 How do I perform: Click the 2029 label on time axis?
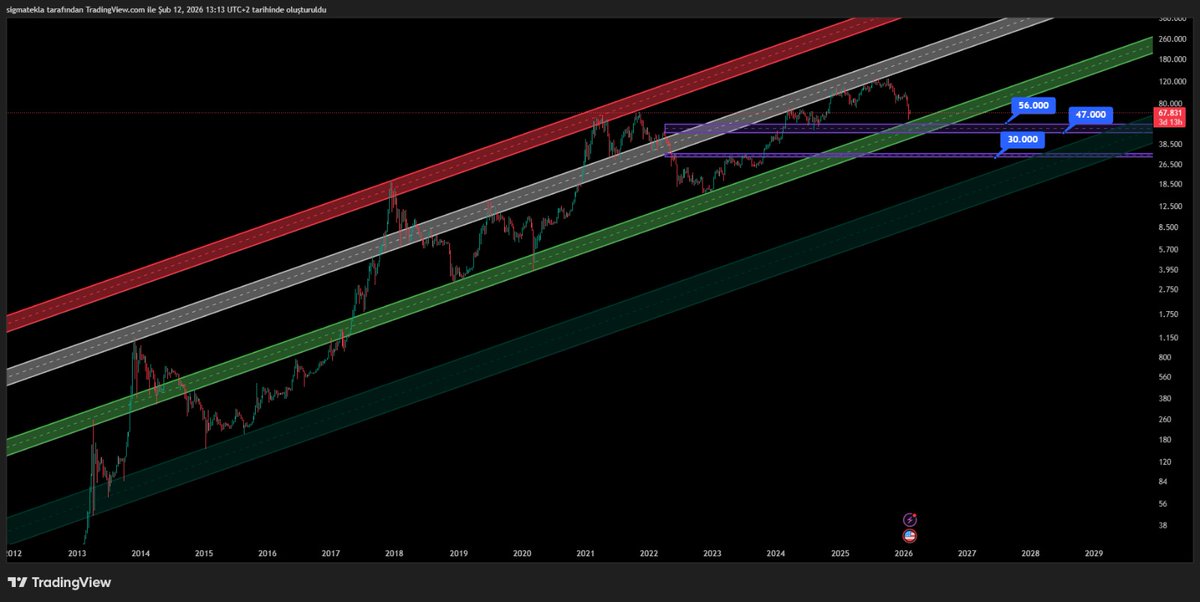coord(1093,552)
